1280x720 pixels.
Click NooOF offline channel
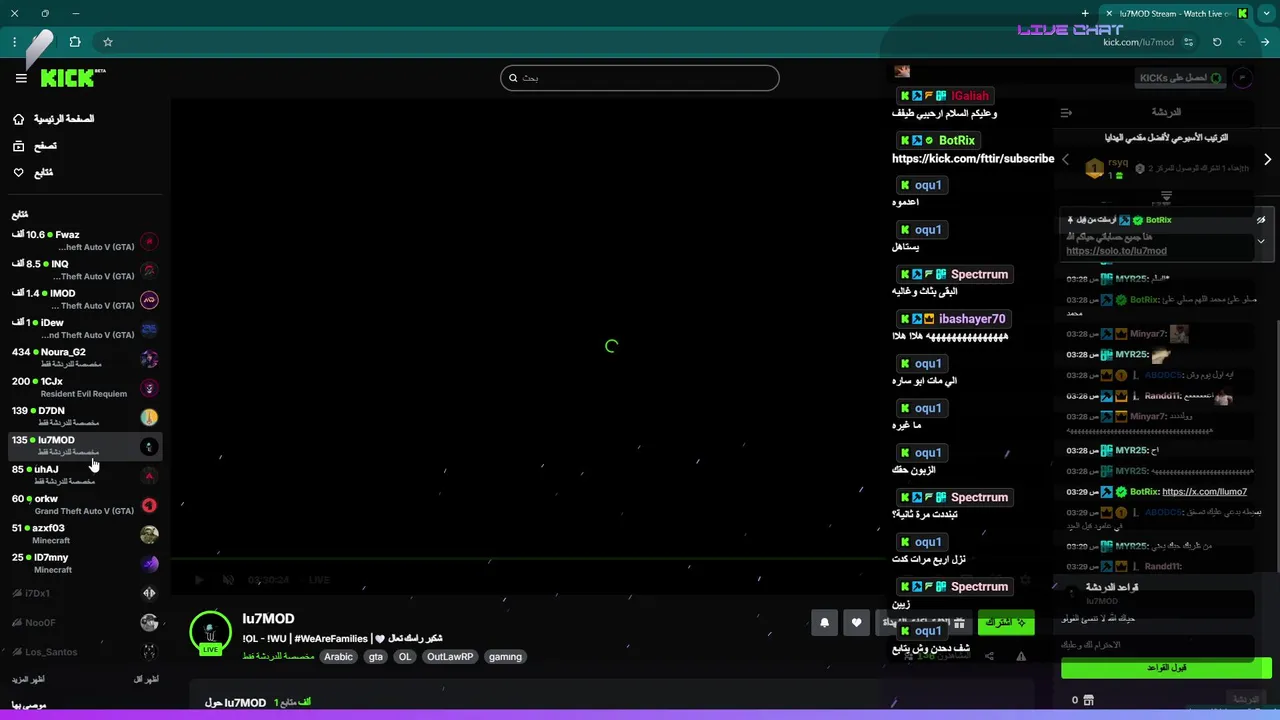click(x=84, y=622)
